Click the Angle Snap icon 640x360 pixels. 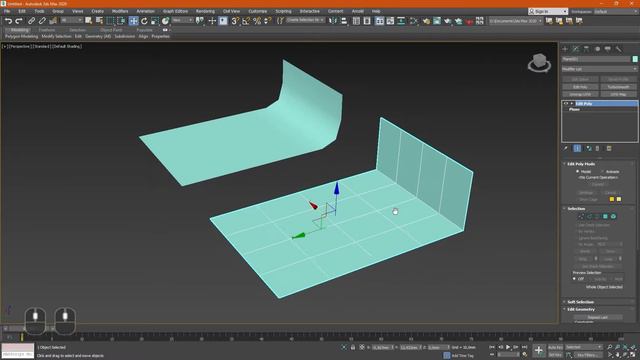(246, 21)
